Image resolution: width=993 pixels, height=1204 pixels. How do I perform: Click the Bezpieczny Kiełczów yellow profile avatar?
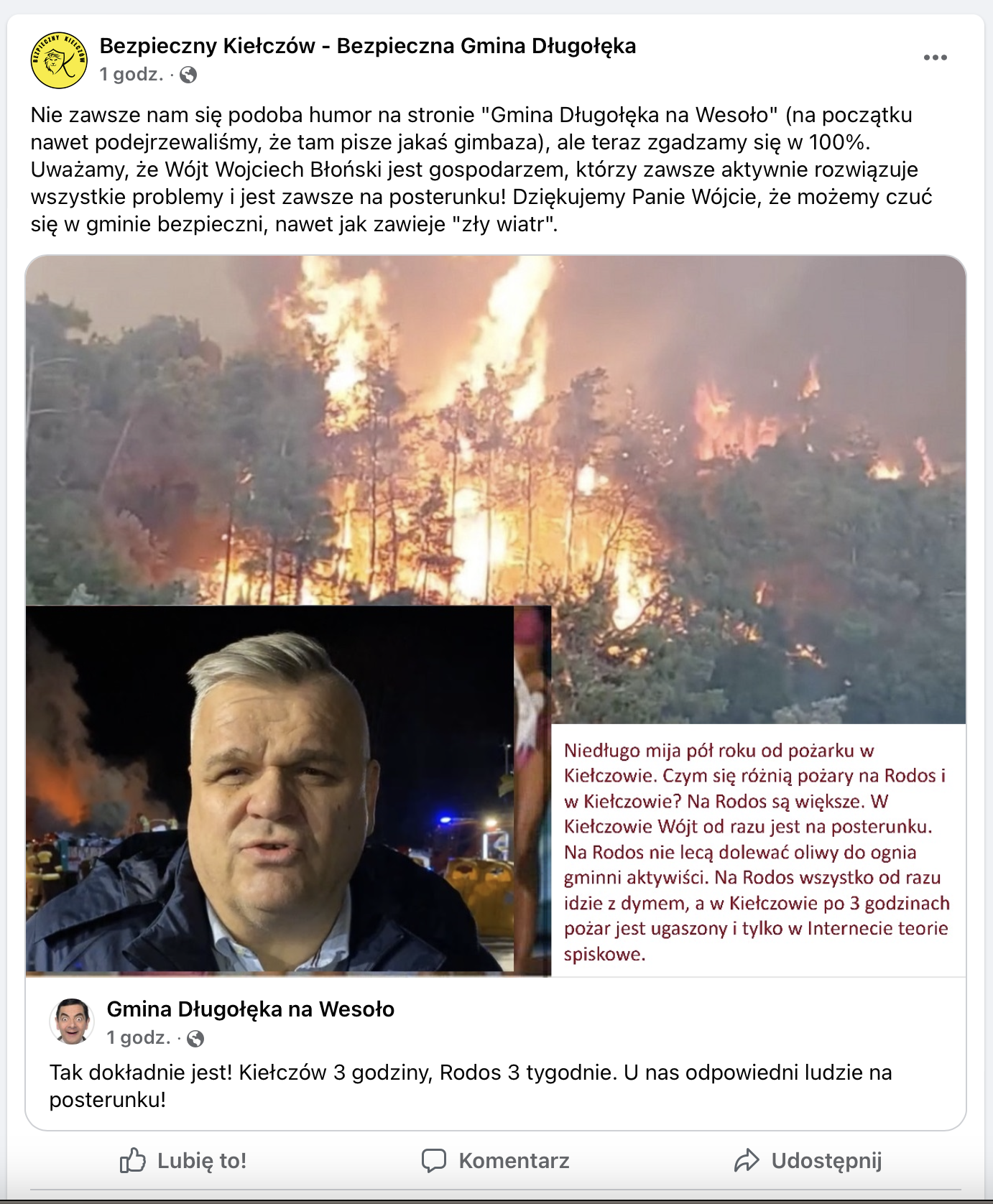[59, 60]
